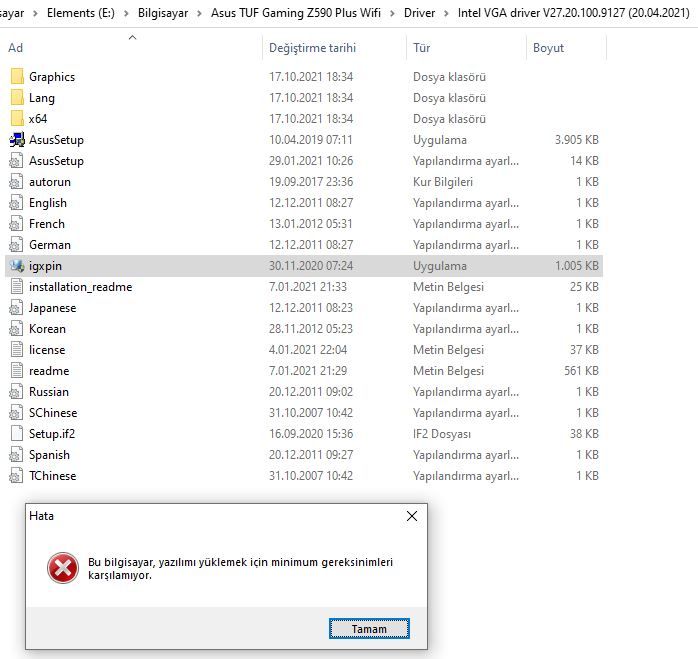The height and width of the screenshot is (659, 698).
Task: Click the error message text in dialog
Action: point(240,569)
